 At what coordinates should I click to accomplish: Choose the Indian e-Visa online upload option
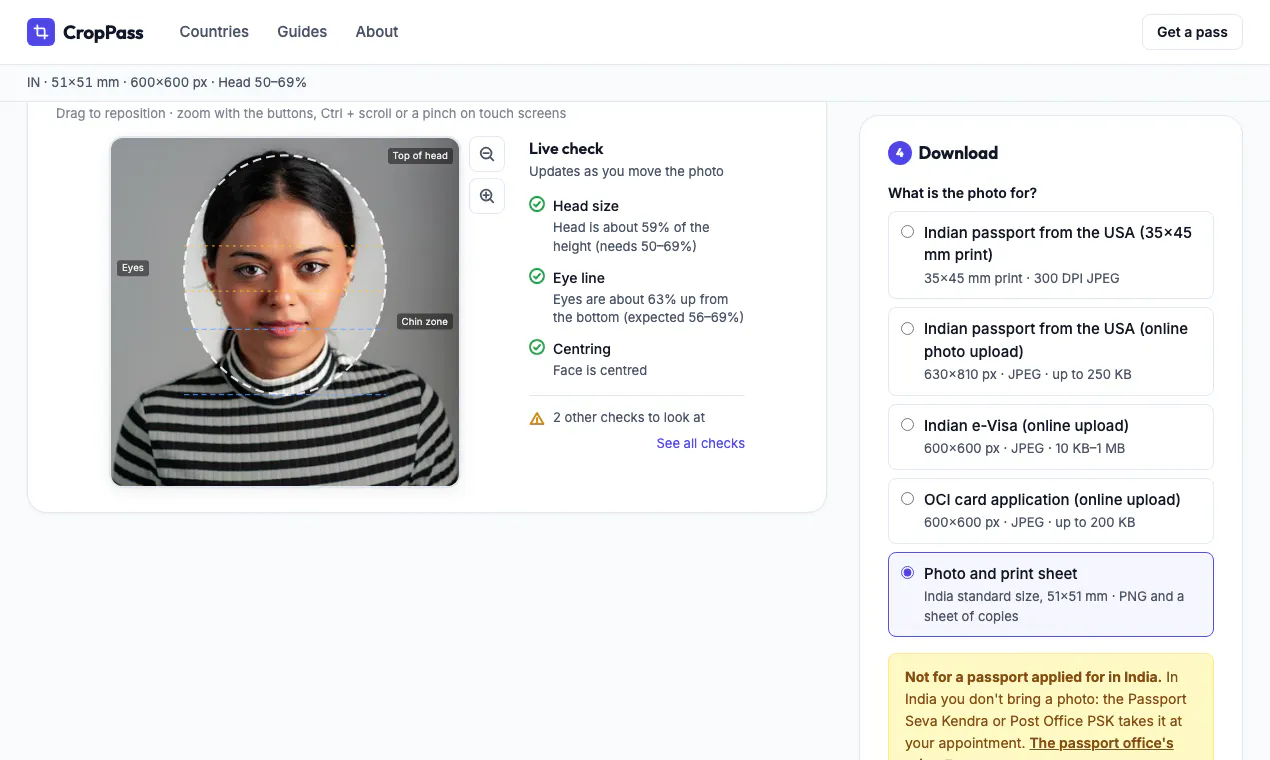tap(1051, 437)
